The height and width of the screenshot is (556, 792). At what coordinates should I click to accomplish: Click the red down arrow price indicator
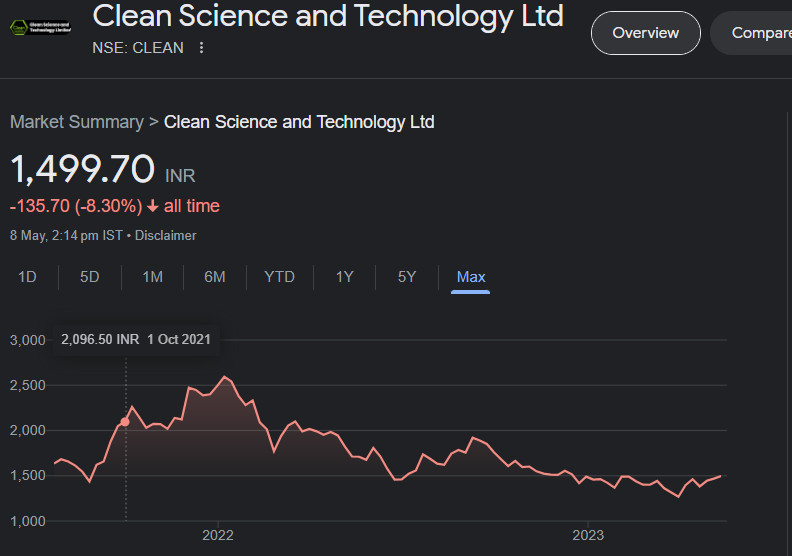(152, 207)
